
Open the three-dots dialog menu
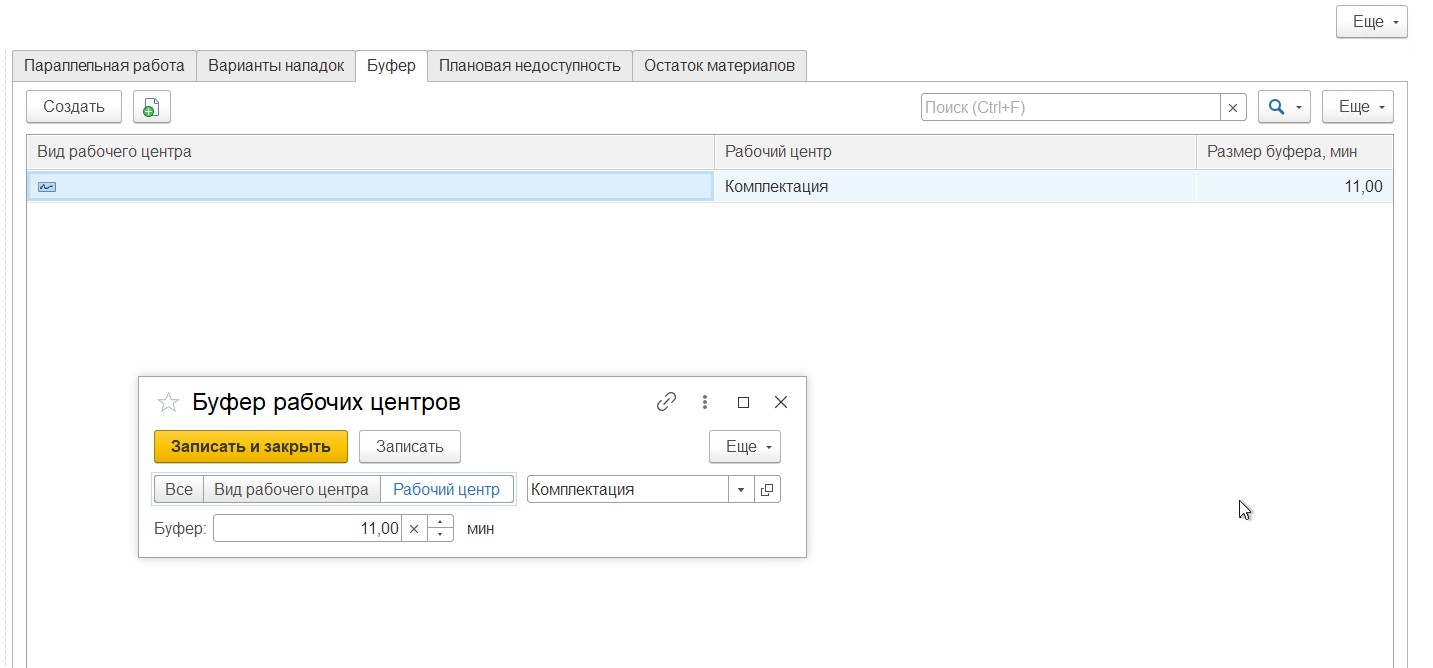(705, 402)
